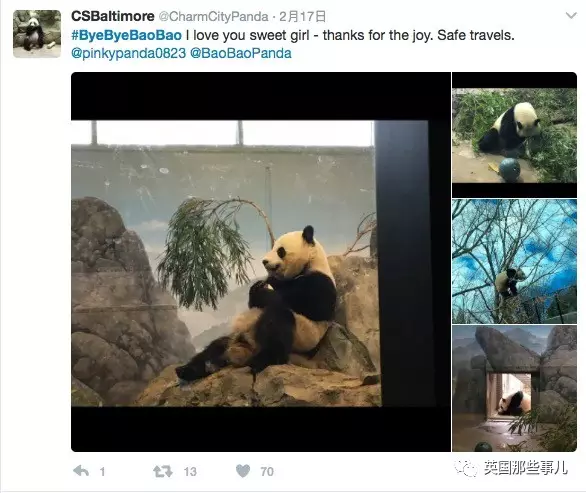Open CSBaltimore profile avatar
This screenshot has width=586, height=493.
click(x=37, y=34)
